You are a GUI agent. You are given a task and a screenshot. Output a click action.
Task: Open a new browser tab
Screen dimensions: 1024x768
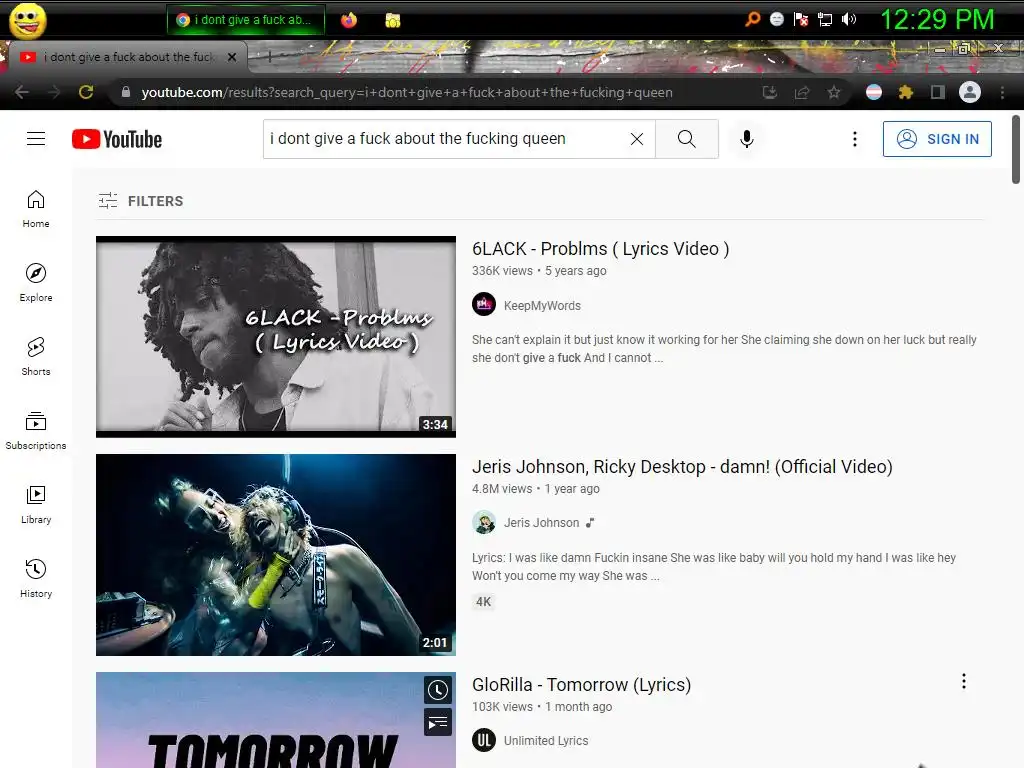[268, 57]
